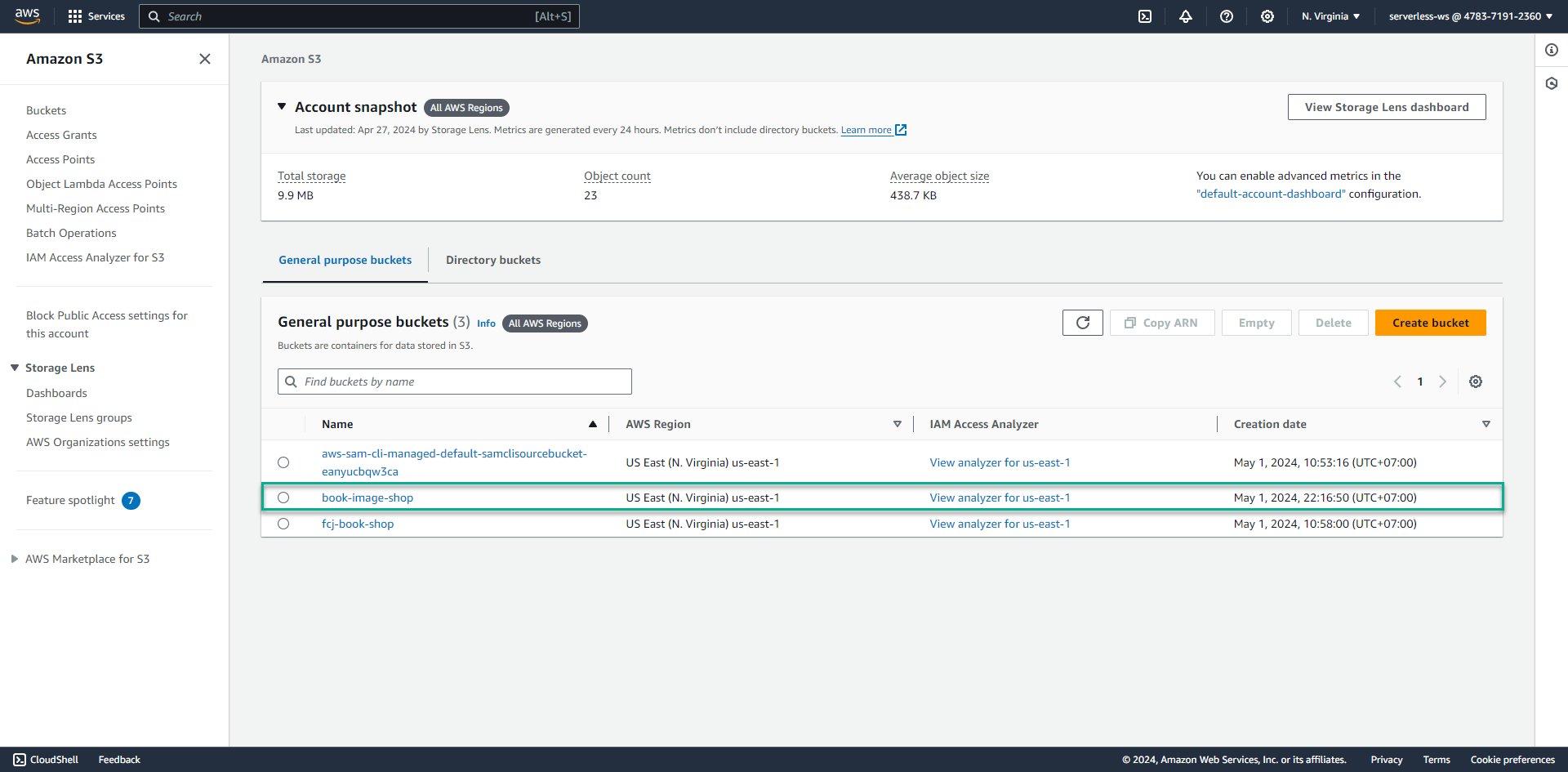Open the aws-sam-cli-managed-default bucket link
This screenshot has width=1568, height=772.
pyautogui.click(x=454, y=462)
